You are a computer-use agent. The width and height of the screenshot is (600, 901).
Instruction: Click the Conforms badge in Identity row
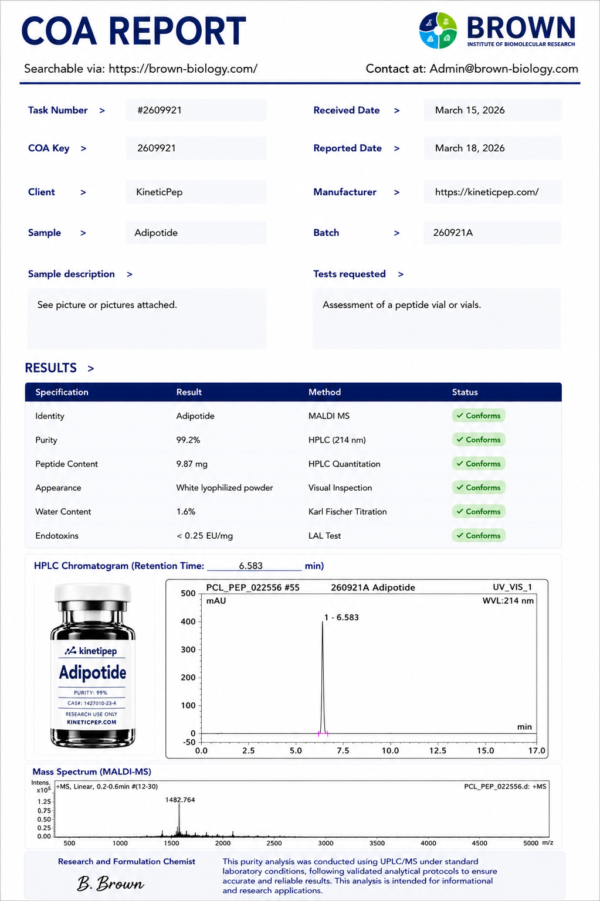click(x=478, y=415)
